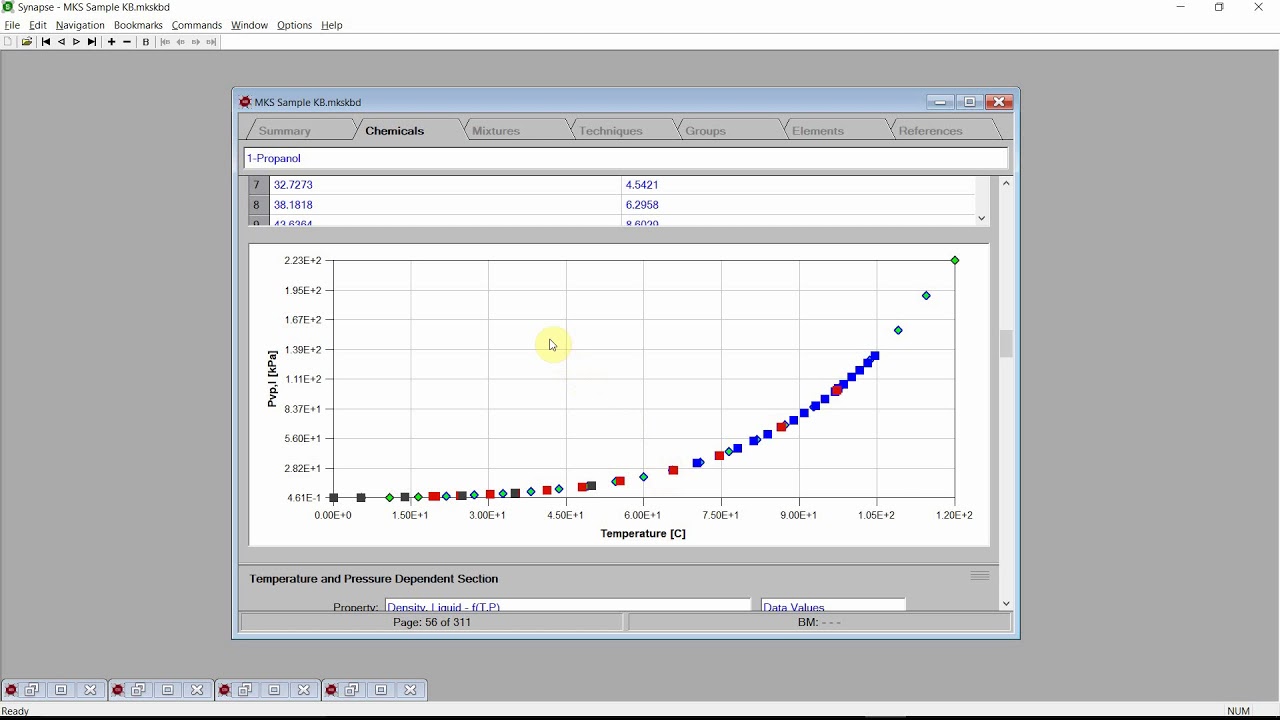Click the Page: 56 of 311 status
The image size is (1280, 720).
tap(432, 622)
